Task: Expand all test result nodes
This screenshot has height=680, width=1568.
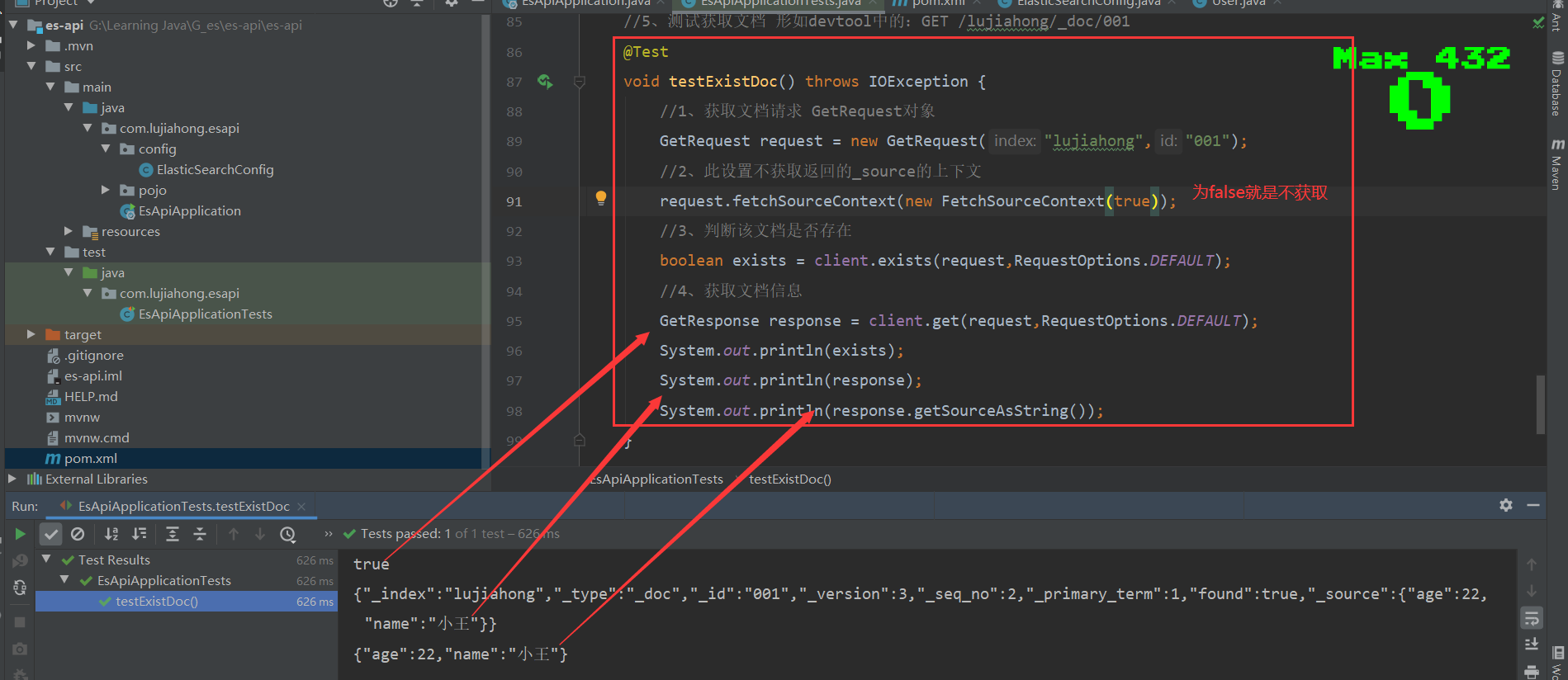Action: 172,534
